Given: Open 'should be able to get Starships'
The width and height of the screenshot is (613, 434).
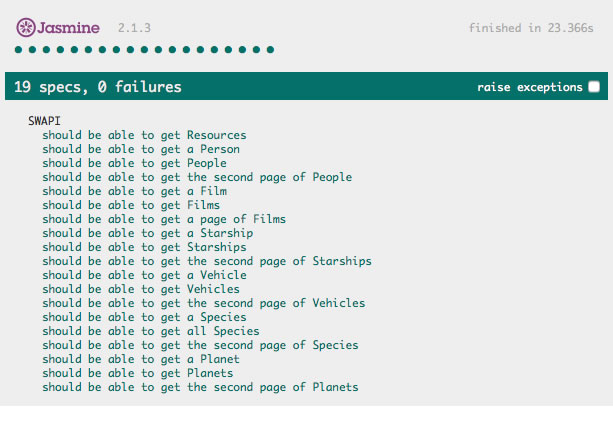Looking at the screenshot, I should coord(144,247).
